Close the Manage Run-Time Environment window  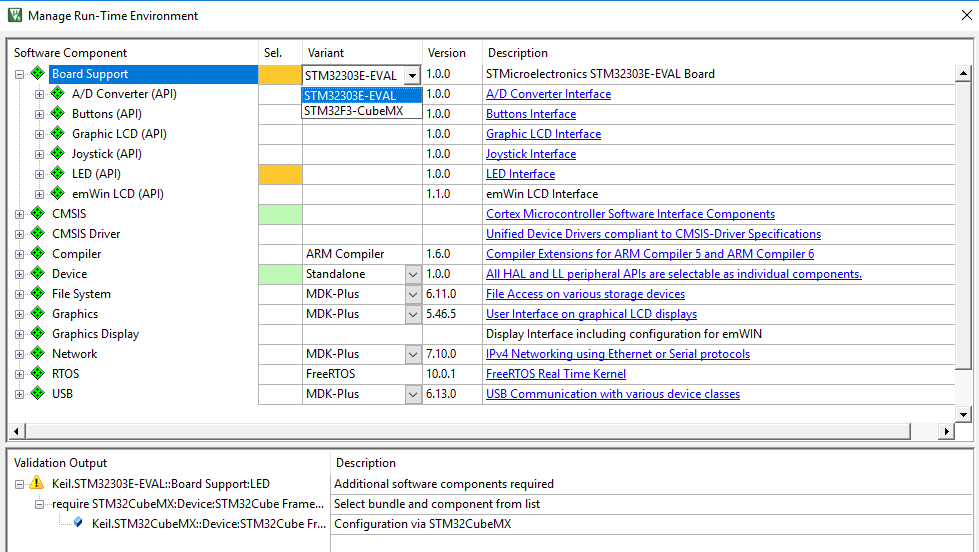pos(966,15)
